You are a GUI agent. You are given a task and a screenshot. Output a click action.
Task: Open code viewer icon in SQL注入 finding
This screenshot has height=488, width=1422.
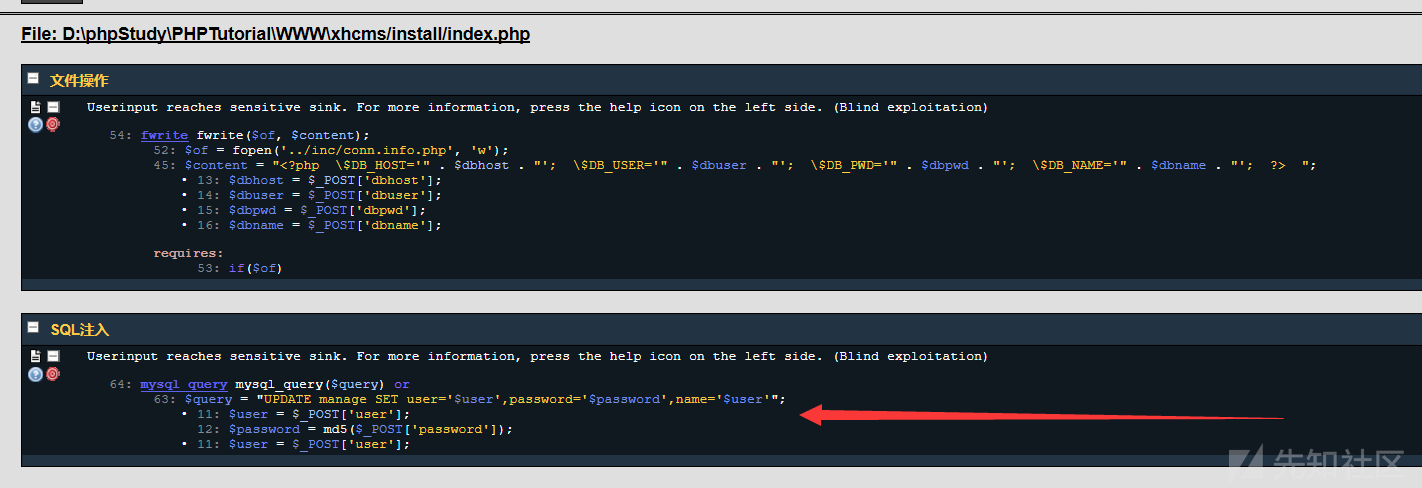click(x=35, y=356)
